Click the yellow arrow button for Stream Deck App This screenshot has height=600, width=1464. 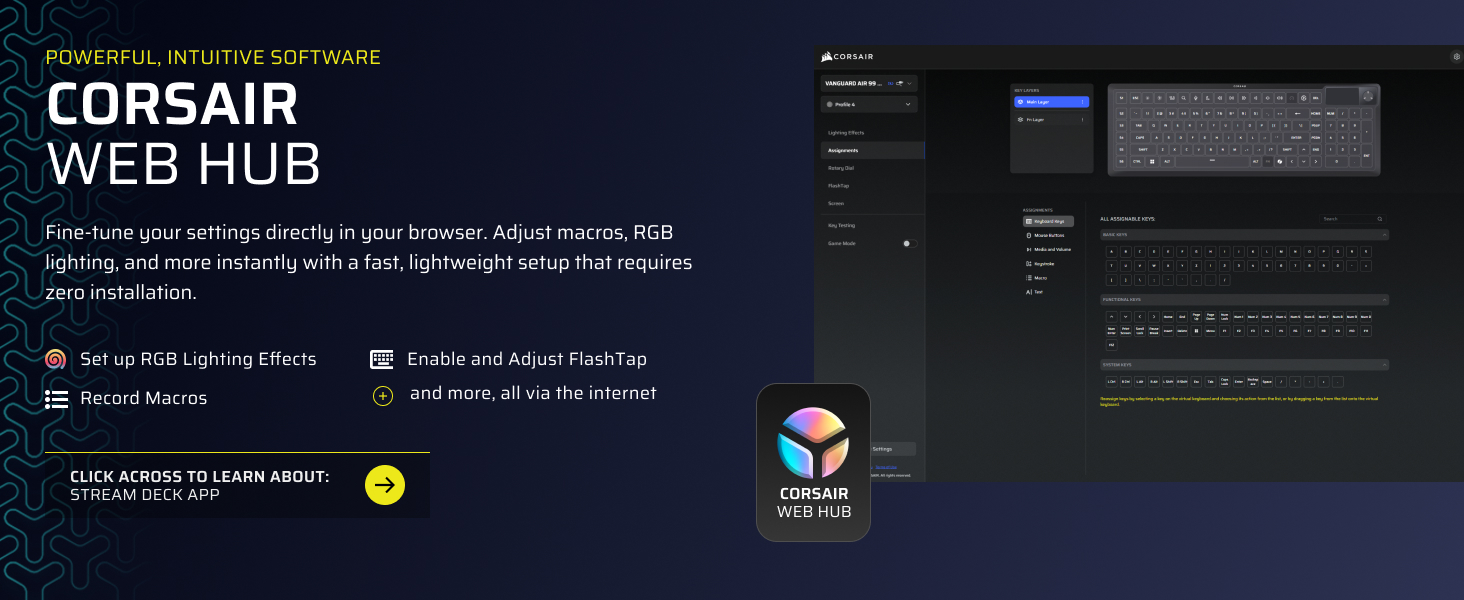(385, 485)
